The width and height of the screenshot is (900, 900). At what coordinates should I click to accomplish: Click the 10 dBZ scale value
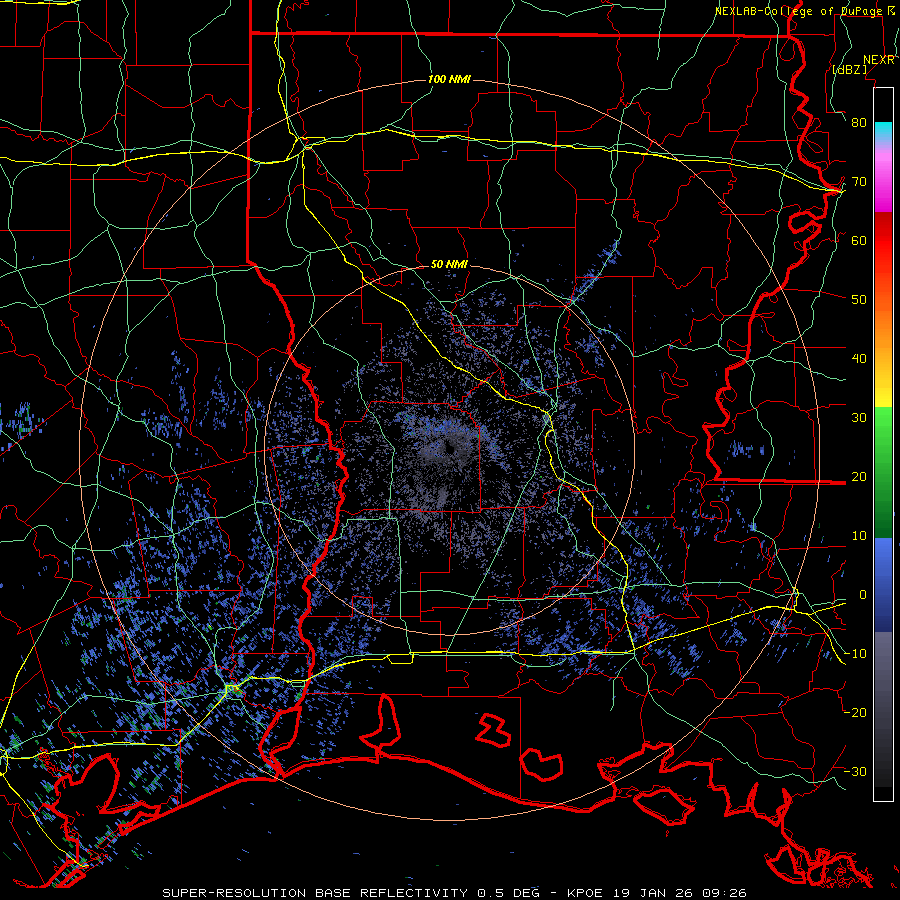[x=859, y=536]
